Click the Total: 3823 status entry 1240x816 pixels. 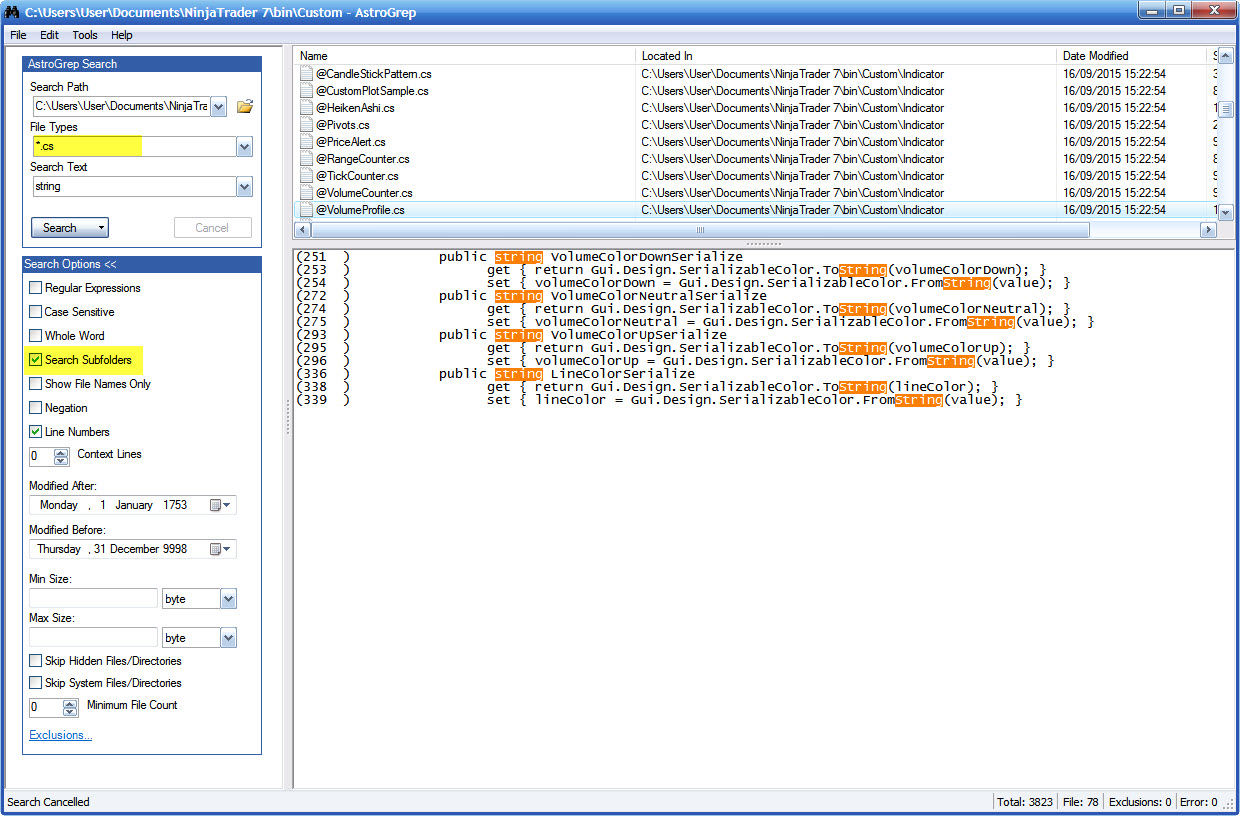point(1027,802)
